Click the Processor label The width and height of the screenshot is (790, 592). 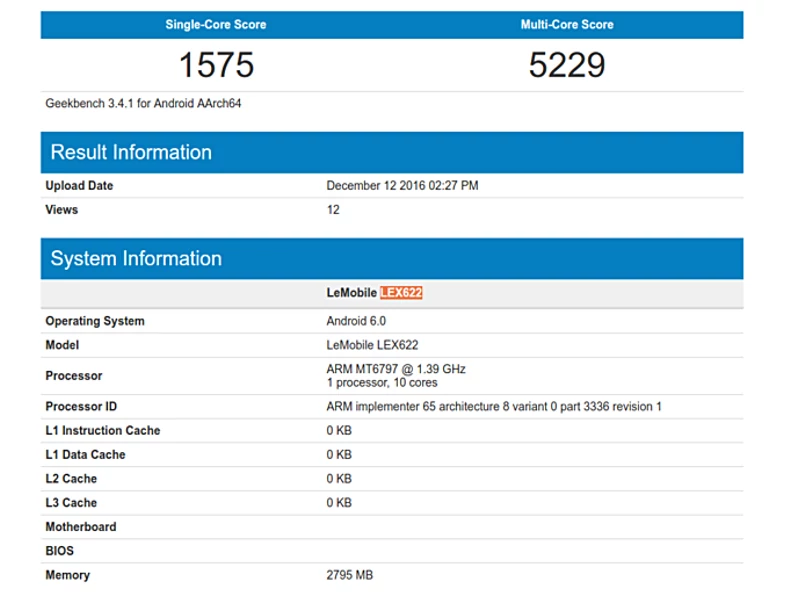[74, 376]
